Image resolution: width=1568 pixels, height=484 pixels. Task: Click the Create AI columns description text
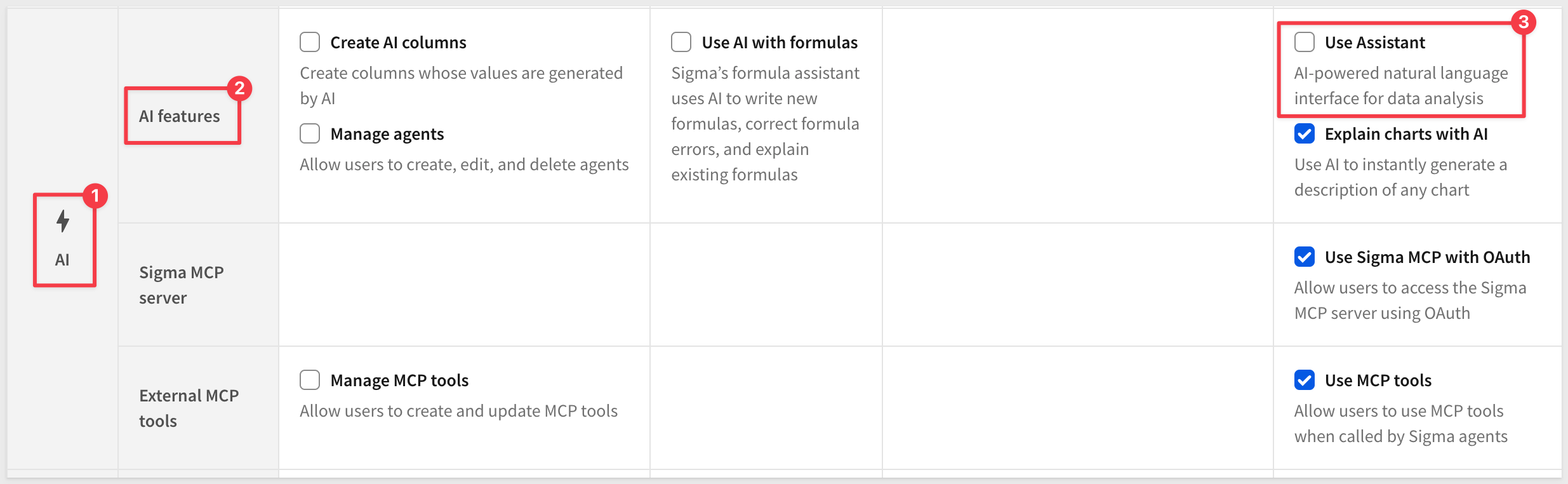(462, 86)
